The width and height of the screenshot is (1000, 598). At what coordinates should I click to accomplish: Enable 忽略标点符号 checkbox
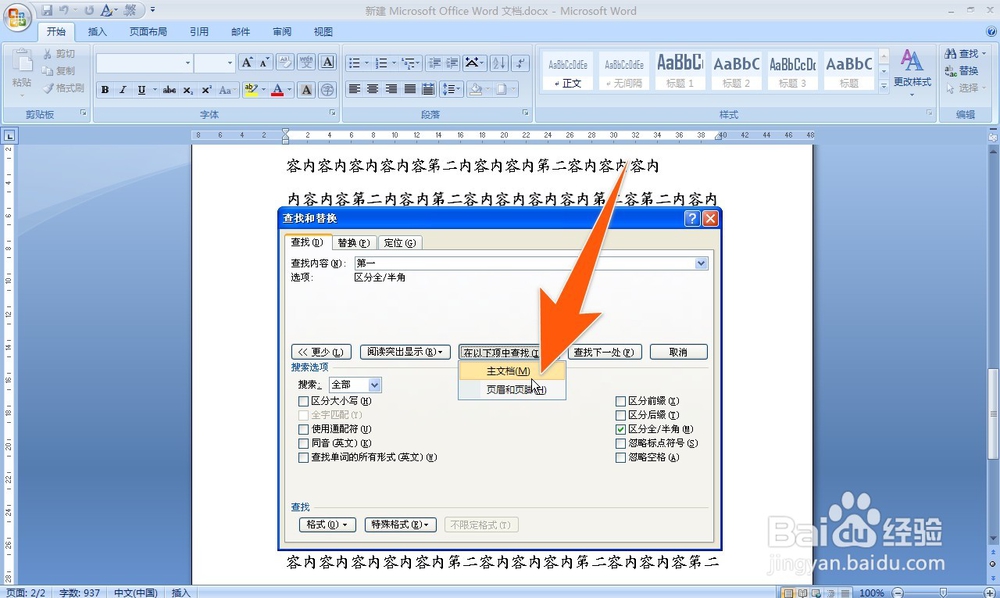[x=621, y=444]
